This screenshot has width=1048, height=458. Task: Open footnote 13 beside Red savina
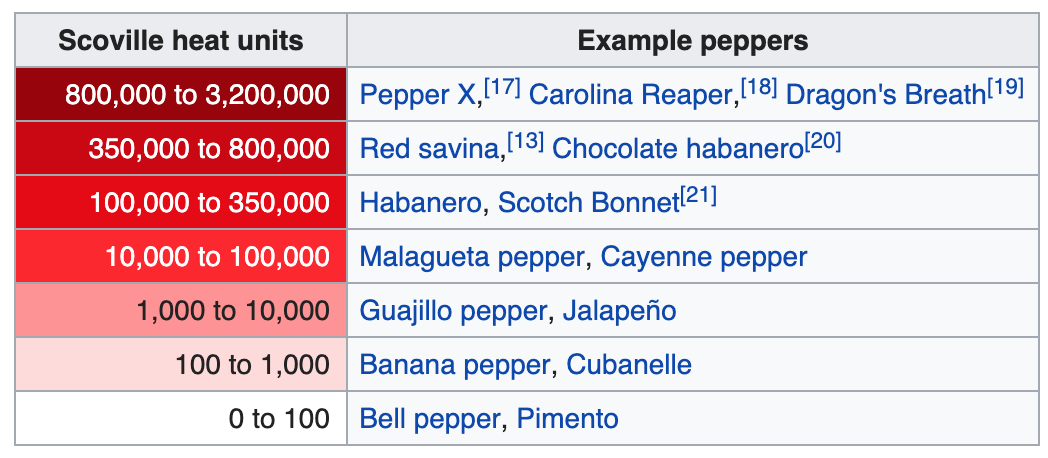524,142
